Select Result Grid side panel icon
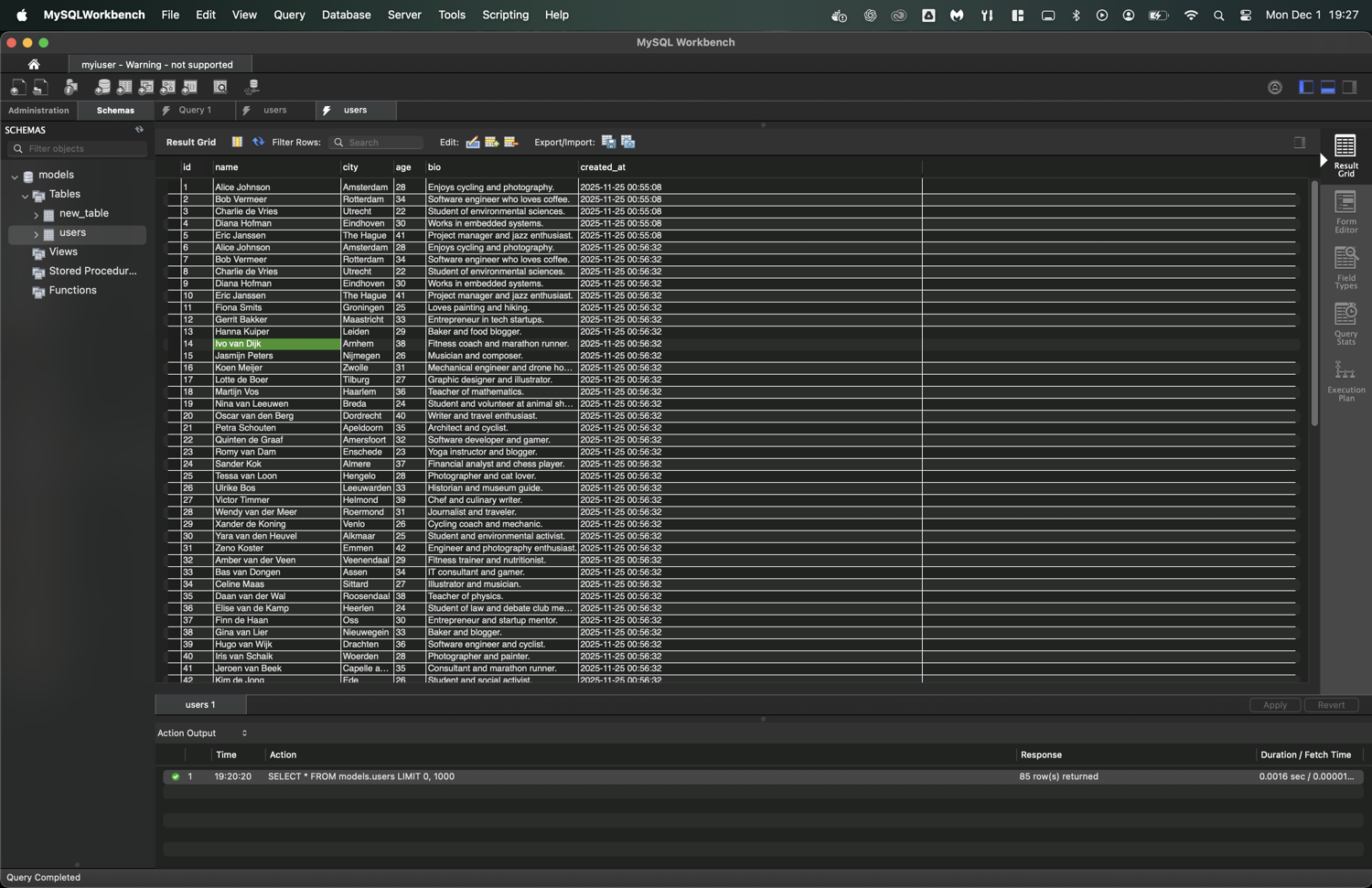1372x888 pixels. click(x=1345, y=155)
